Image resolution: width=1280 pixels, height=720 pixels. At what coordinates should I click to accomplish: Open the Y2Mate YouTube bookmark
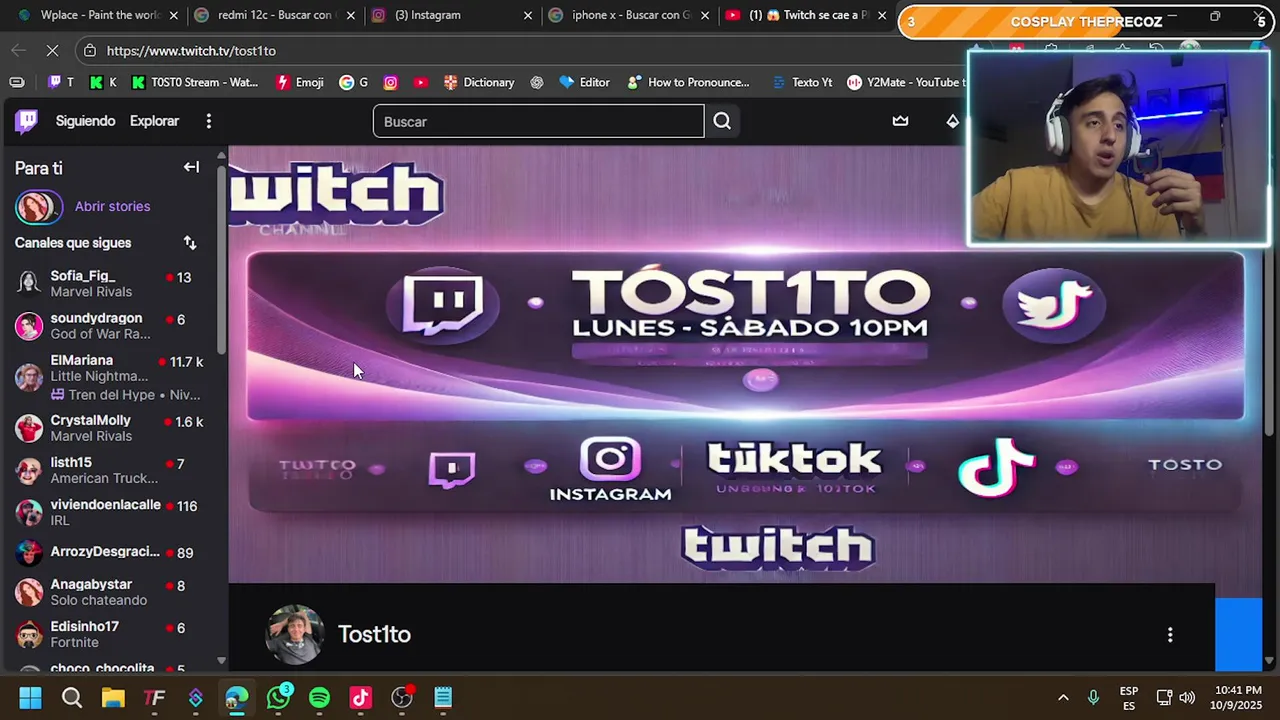pos(906,82)
